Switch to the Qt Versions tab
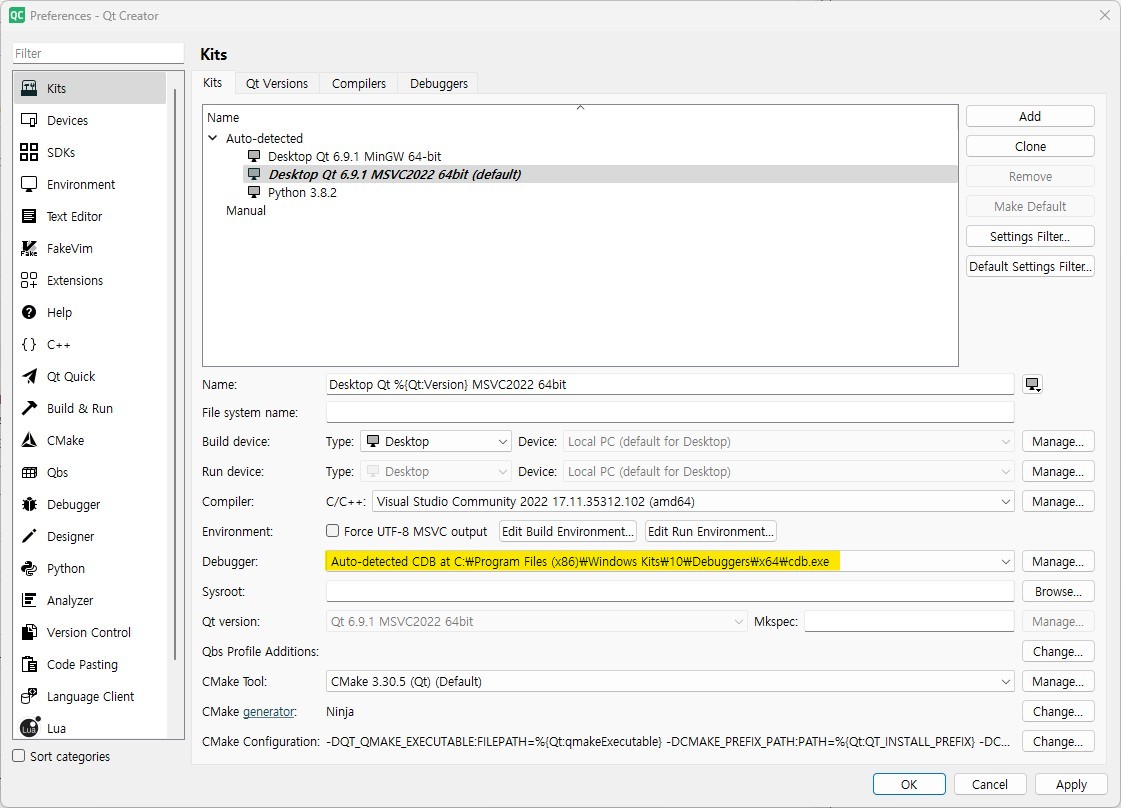Screen dimensions: 1121x808 [277, 84]
